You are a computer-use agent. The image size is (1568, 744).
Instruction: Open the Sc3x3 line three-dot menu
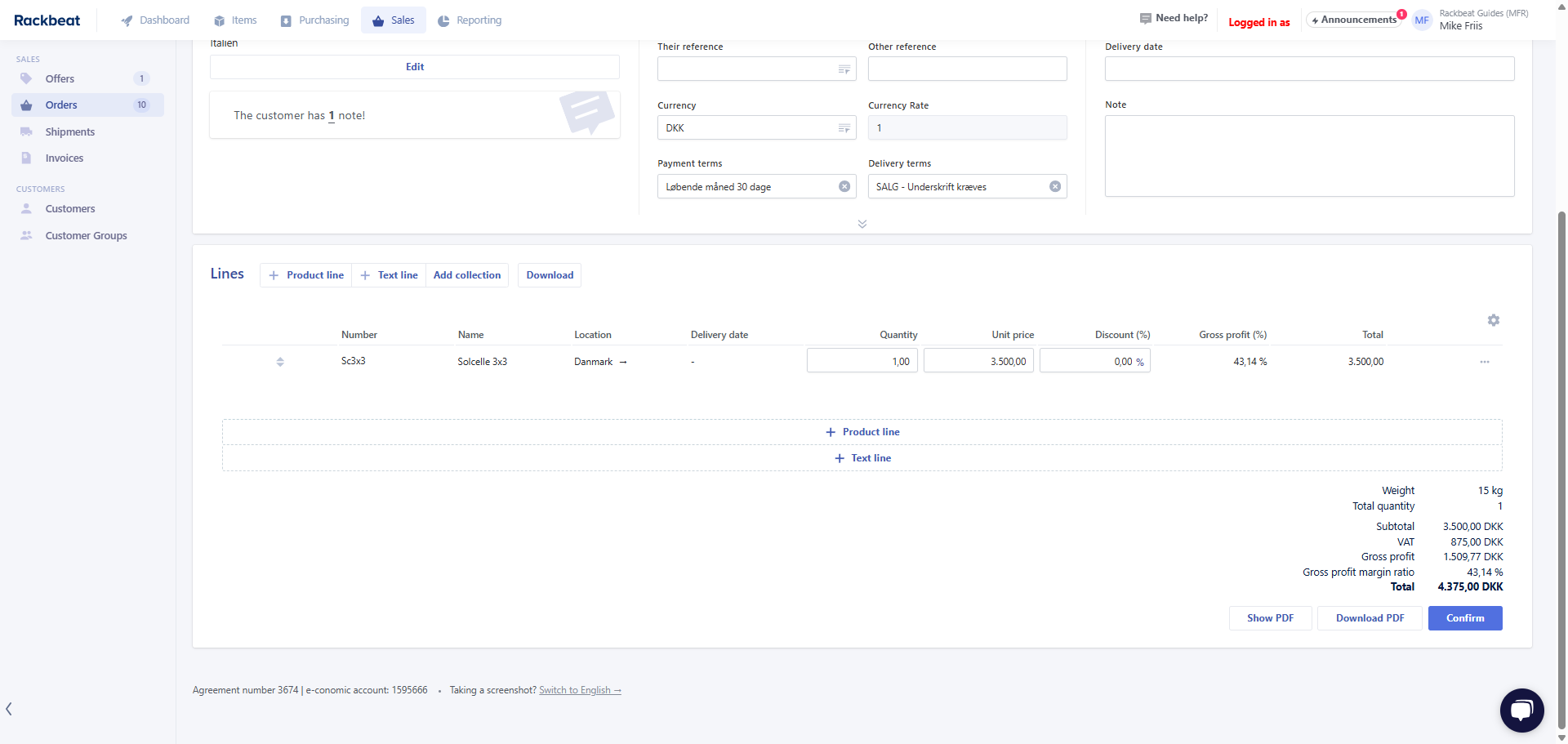[1484, 362]
